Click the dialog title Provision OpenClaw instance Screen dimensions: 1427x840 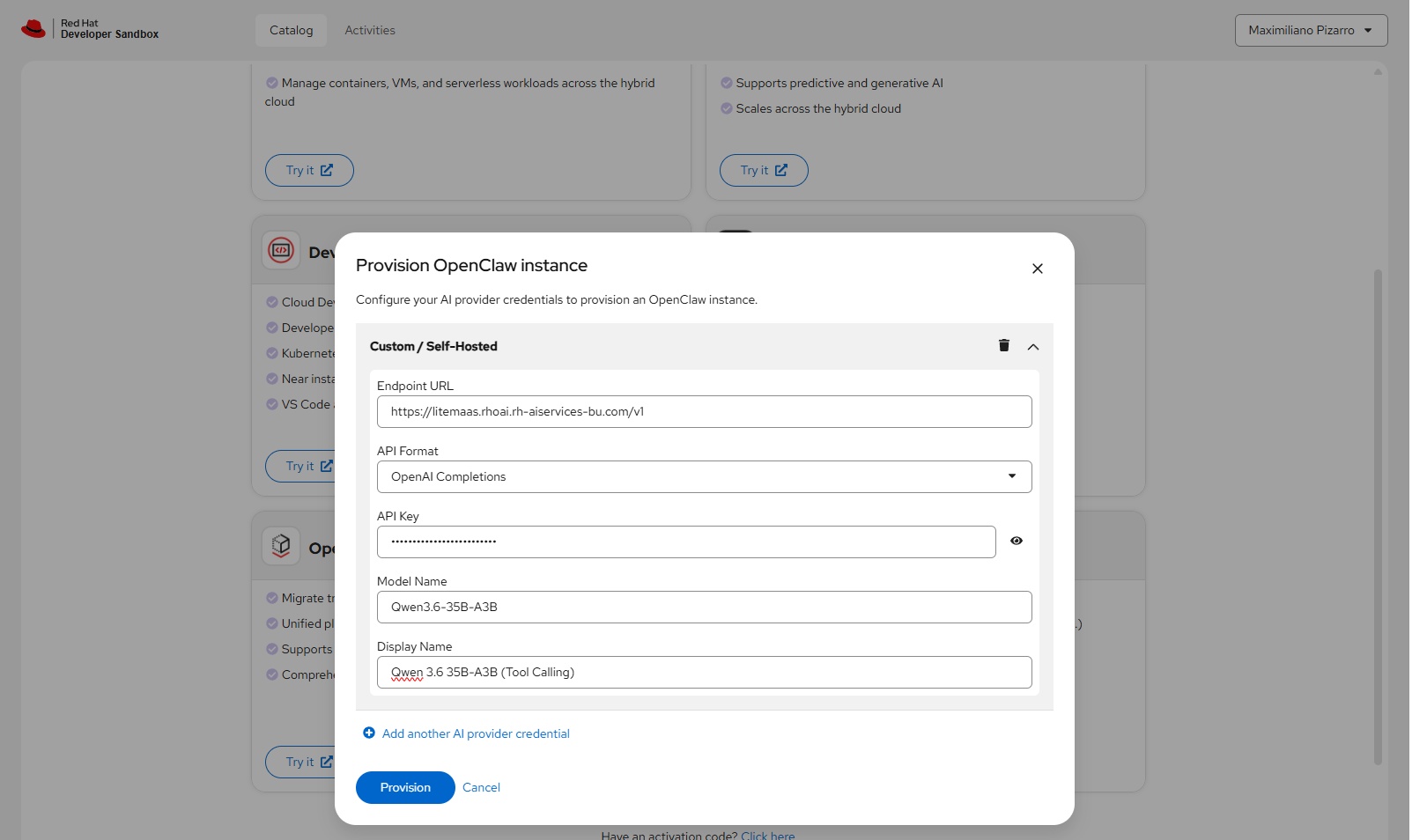471,265
